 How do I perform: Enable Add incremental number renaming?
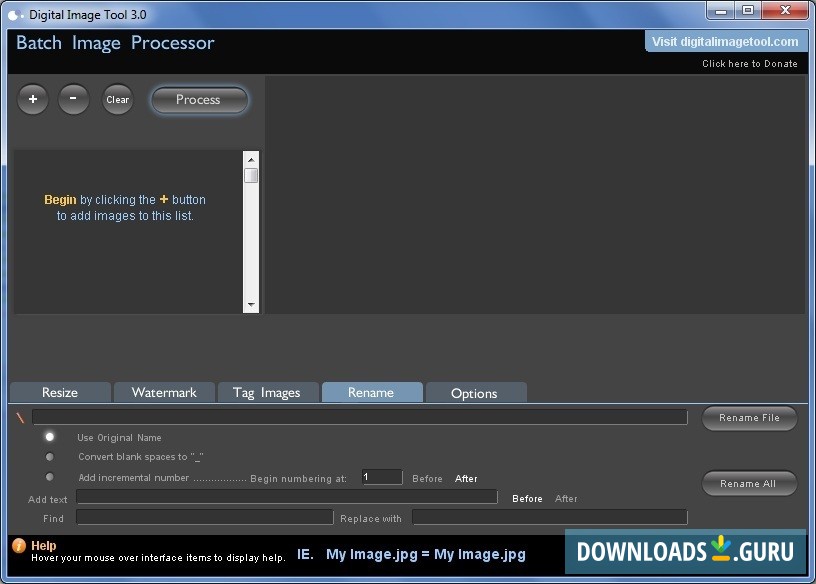click(50, 477)
